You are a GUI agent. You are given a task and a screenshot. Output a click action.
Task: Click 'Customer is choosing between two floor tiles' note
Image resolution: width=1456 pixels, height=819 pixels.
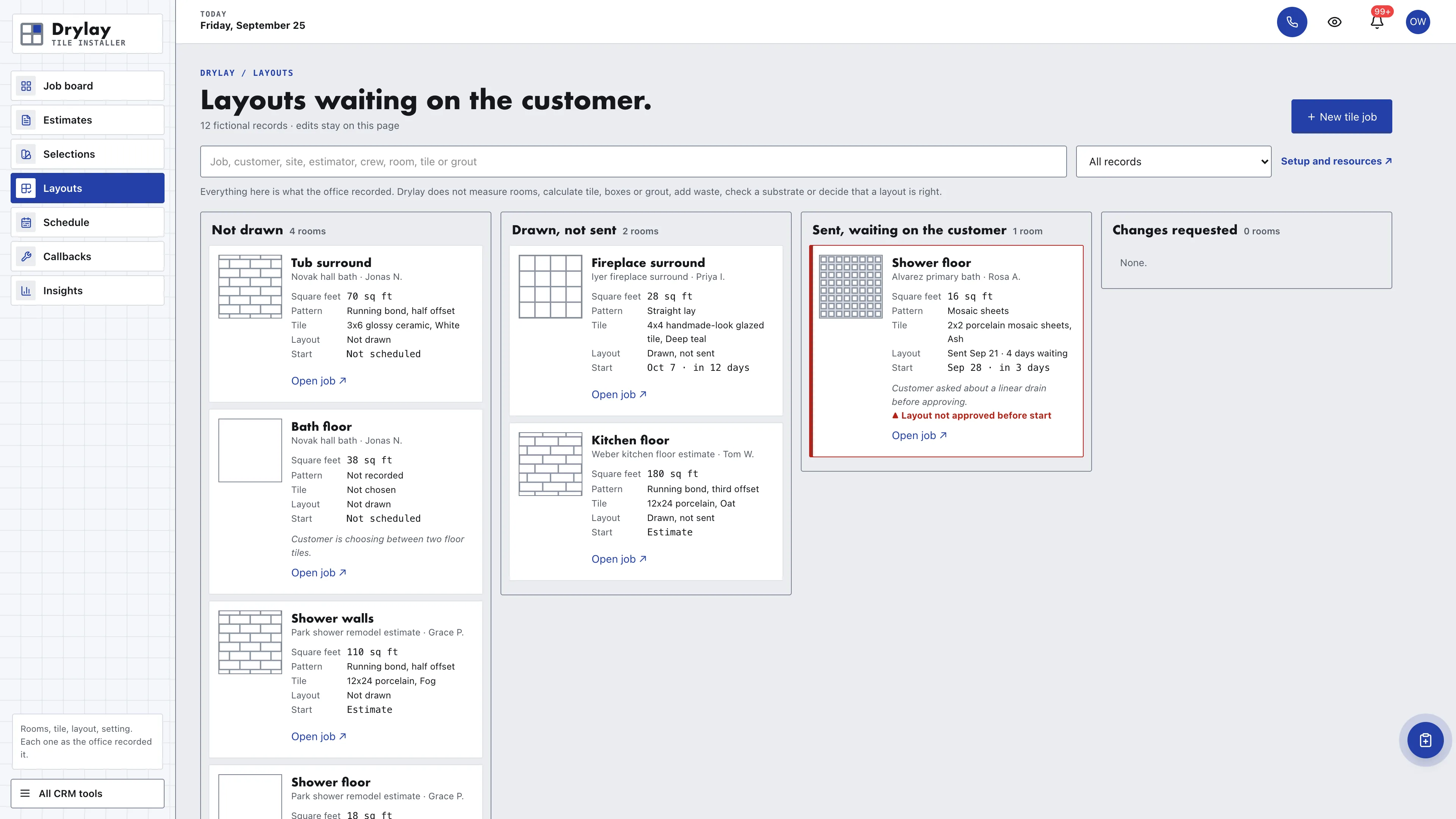coord(378,546)
